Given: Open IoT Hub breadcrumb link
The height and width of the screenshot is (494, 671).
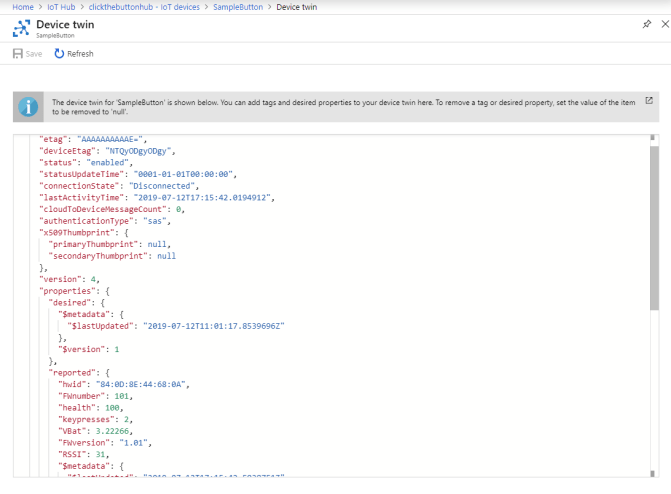Looking at the screenshot, I should 61,7.
